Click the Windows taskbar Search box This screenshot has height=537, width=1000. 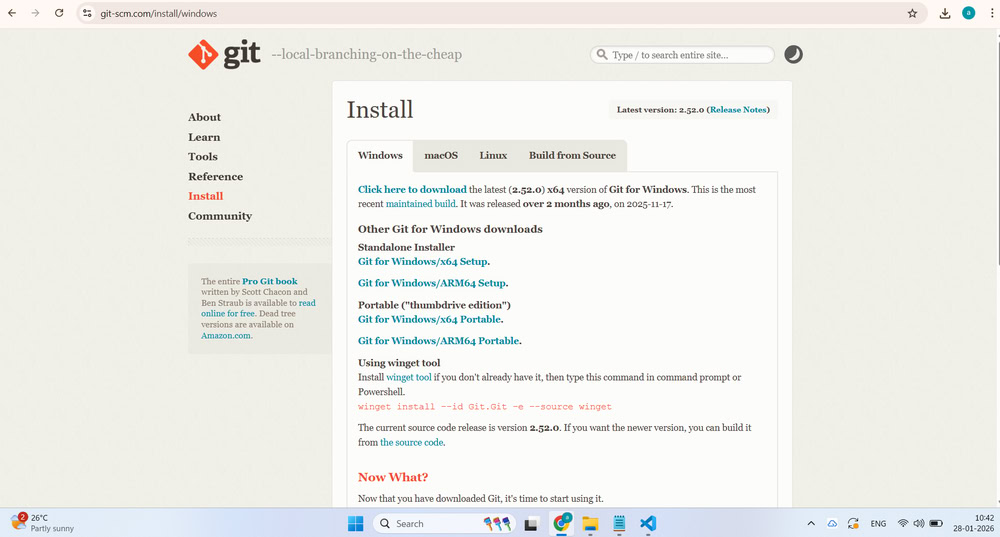443,524
